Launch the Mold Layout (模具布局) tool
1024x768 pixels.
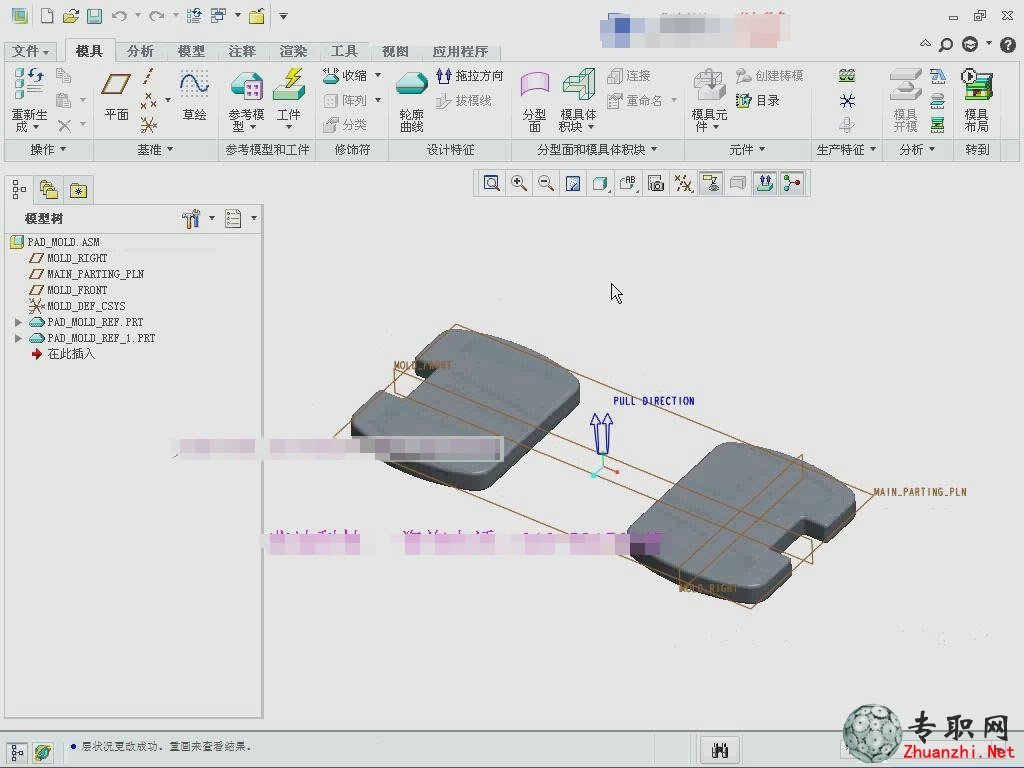(976, 99)
